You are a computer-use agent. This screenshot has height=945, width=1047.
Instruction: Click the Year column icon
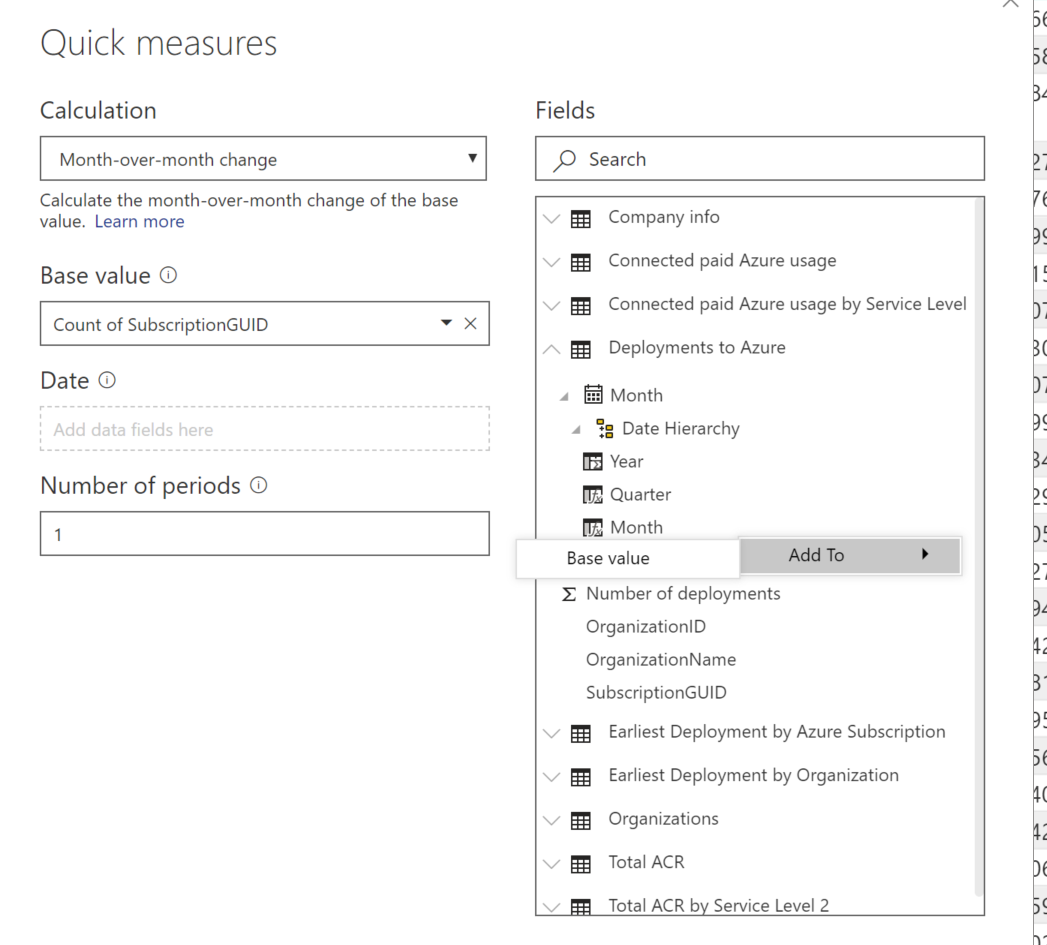[593, 461]
